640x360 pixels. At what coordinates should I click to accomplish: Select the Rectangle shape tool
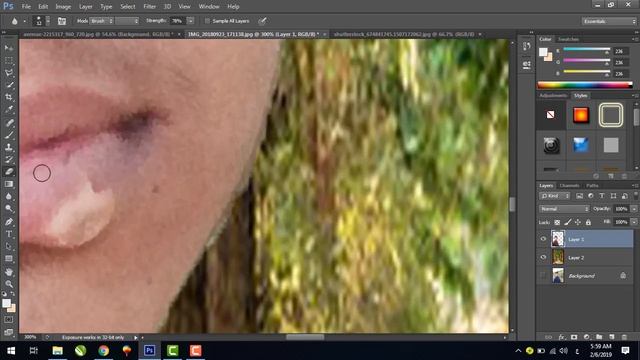[9, 259]
